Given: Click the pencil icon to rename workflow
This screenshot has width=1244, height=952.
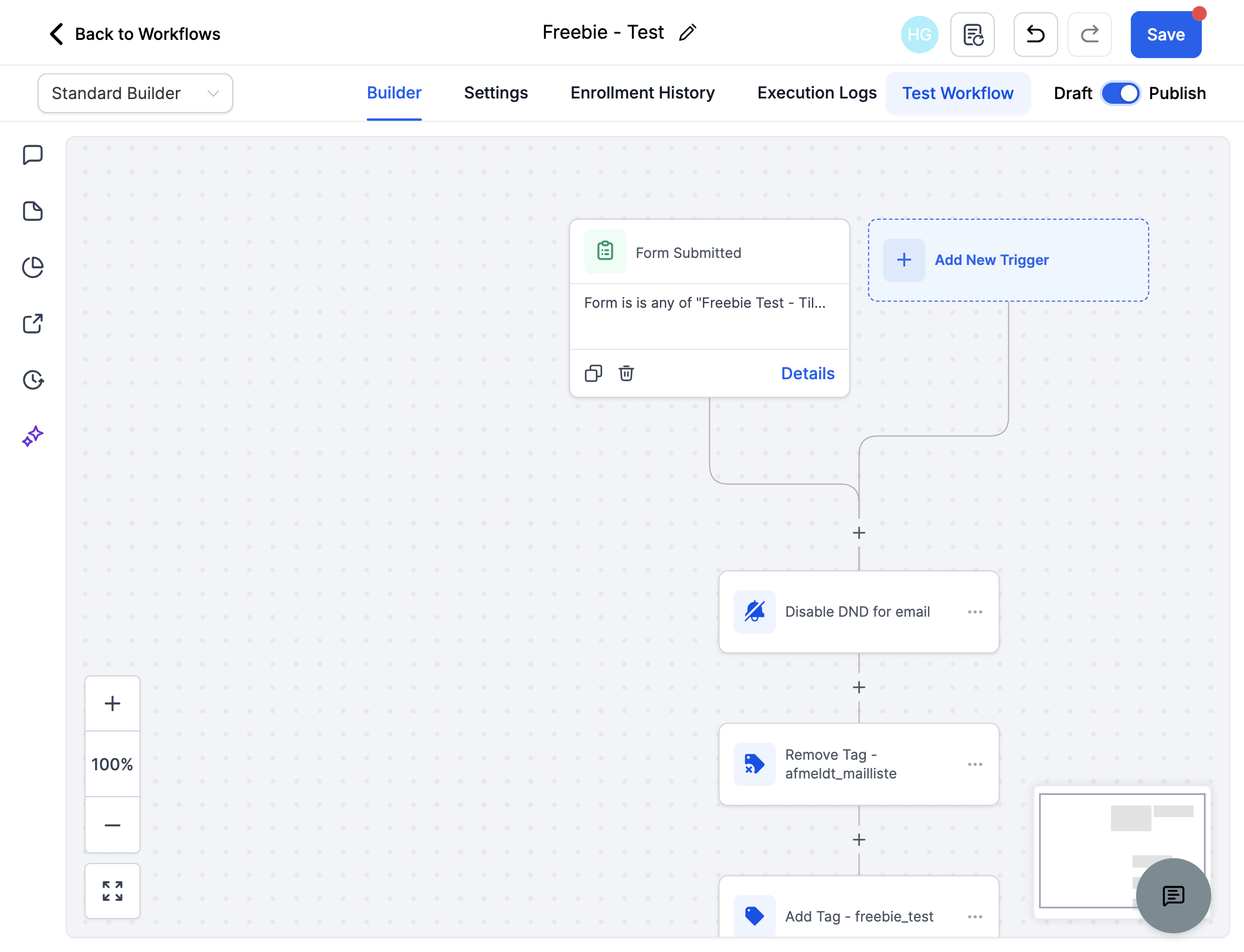Looking at the screenshot, I should click(x=688, y=32).
